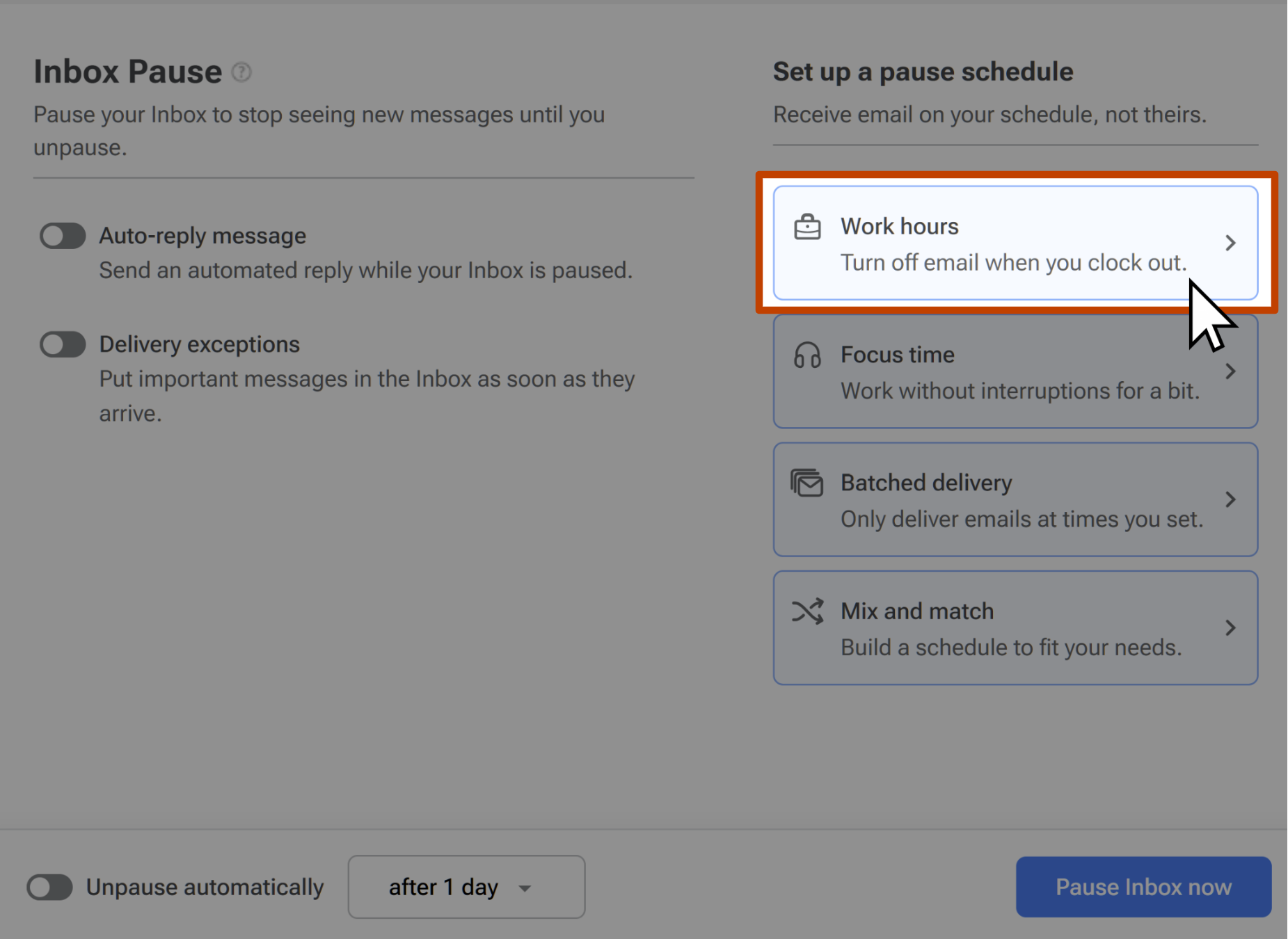Click 'Auto-reply message' label text
This screenshot has width=1288, height=939.
pos(202,236)
